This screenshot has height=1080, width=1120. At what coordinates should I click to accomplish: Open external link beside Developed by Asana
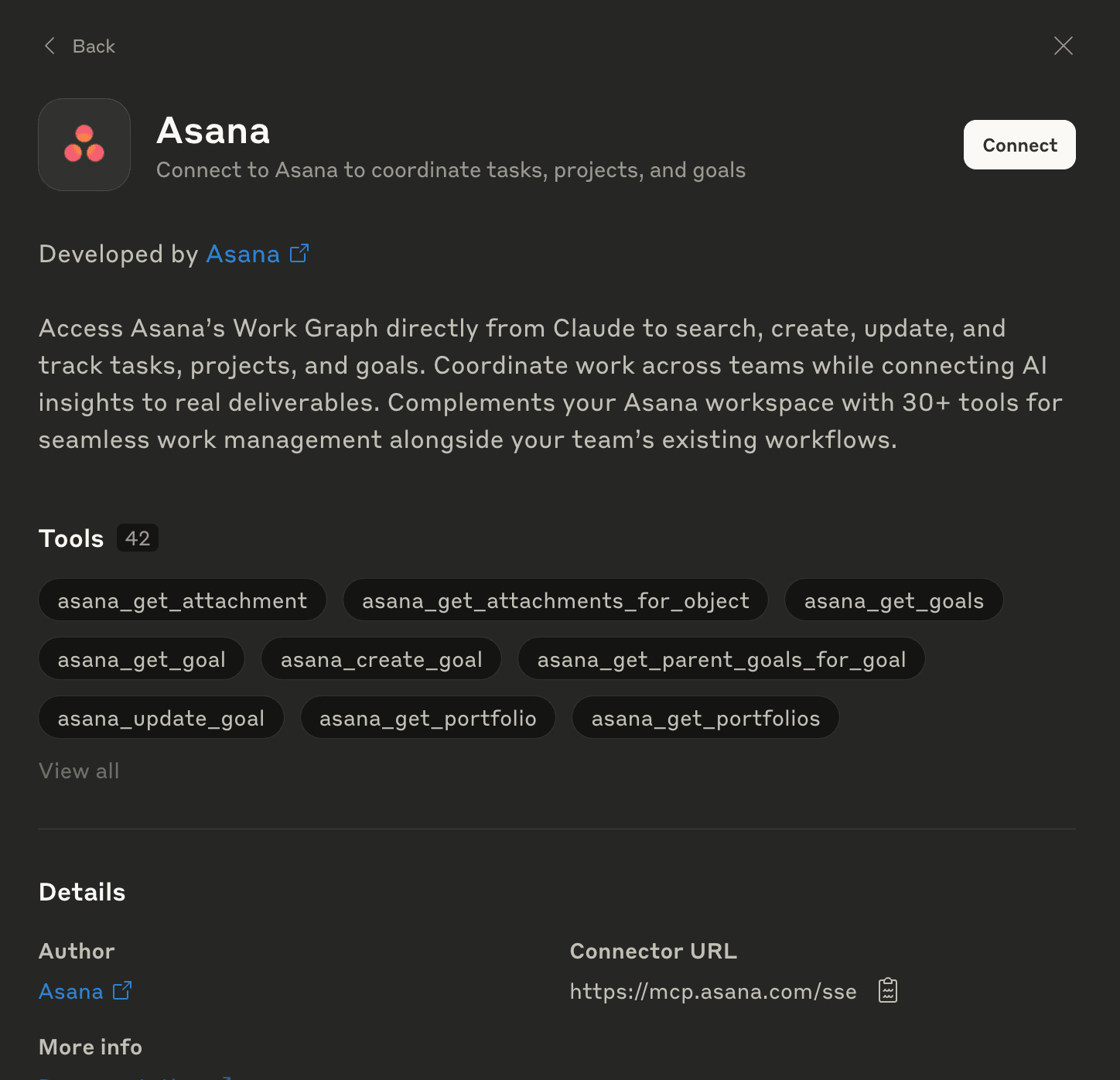(x=299, y=253)
